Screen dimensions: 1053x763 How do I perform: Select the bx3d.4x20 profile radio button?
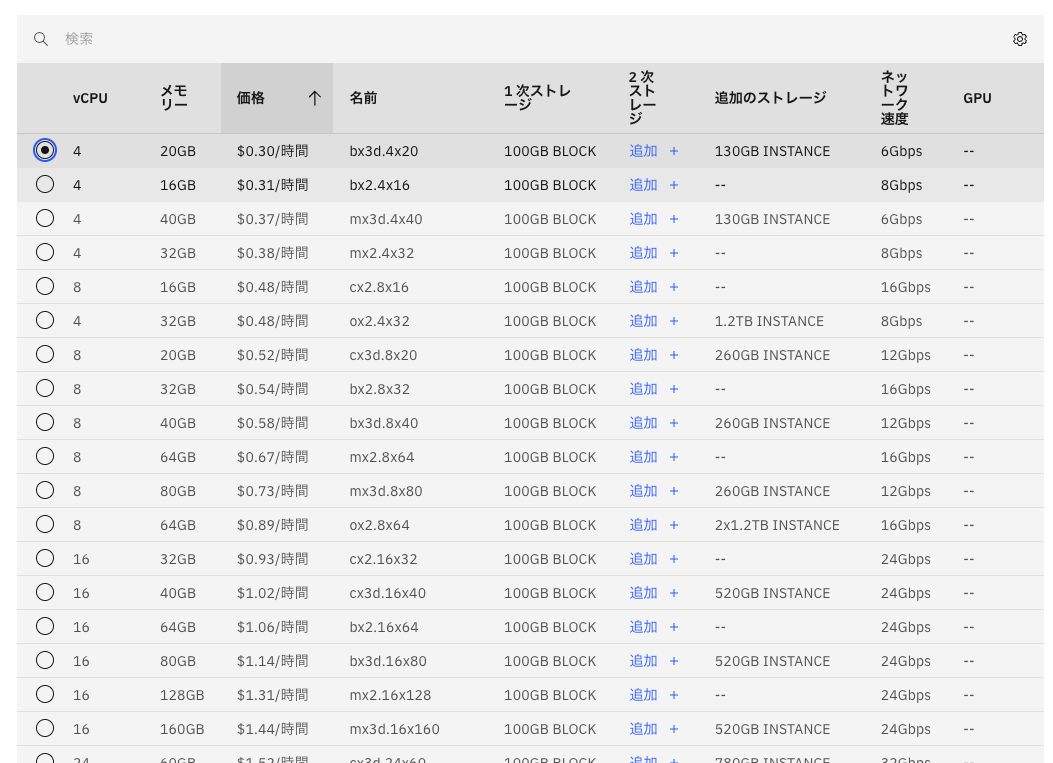click(45, 150)
